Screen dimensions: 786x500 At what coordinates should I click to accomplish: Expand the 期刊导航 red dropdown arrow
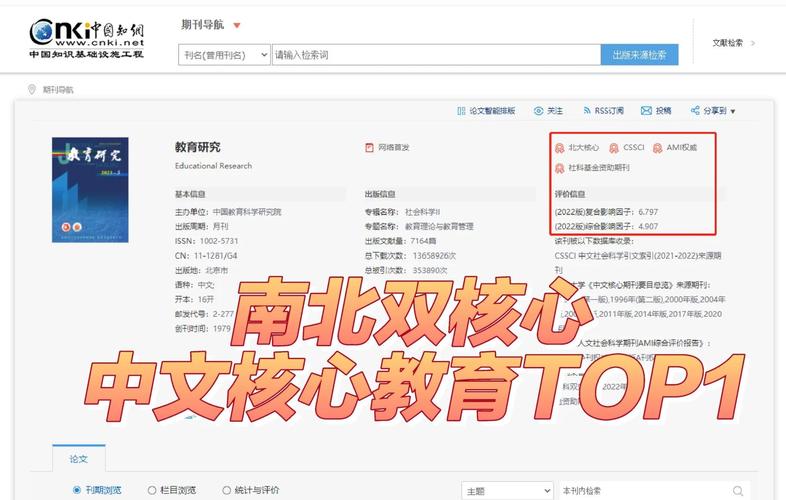click(x=237, y=26)
